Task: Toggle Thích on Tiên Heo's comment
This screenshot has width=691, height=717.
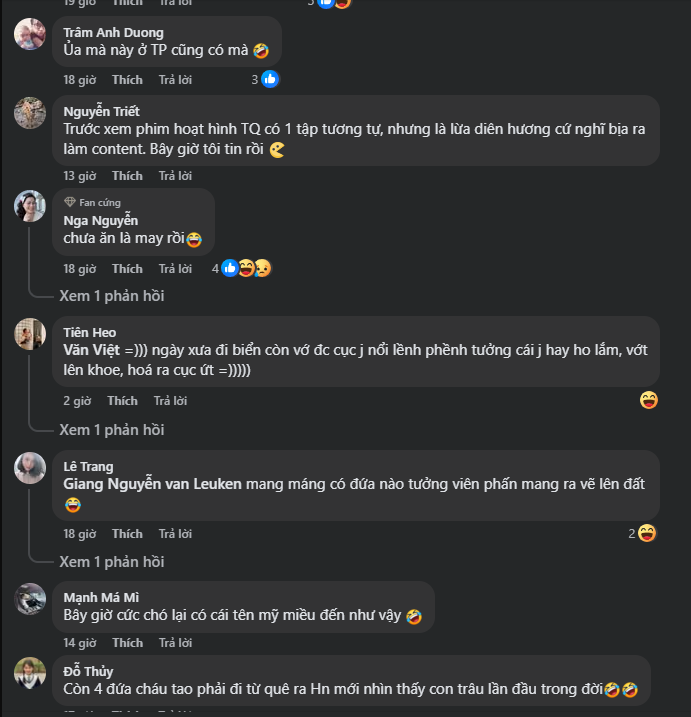Action: point(122,401)
